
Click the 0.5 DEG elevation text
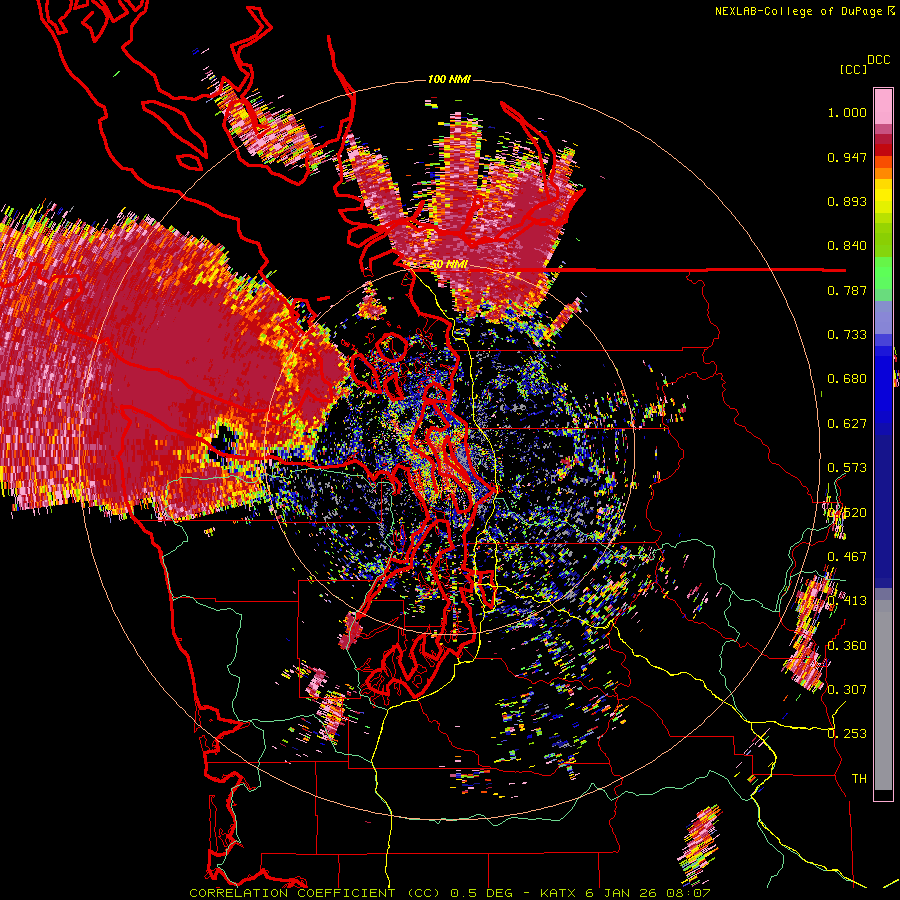484,893
